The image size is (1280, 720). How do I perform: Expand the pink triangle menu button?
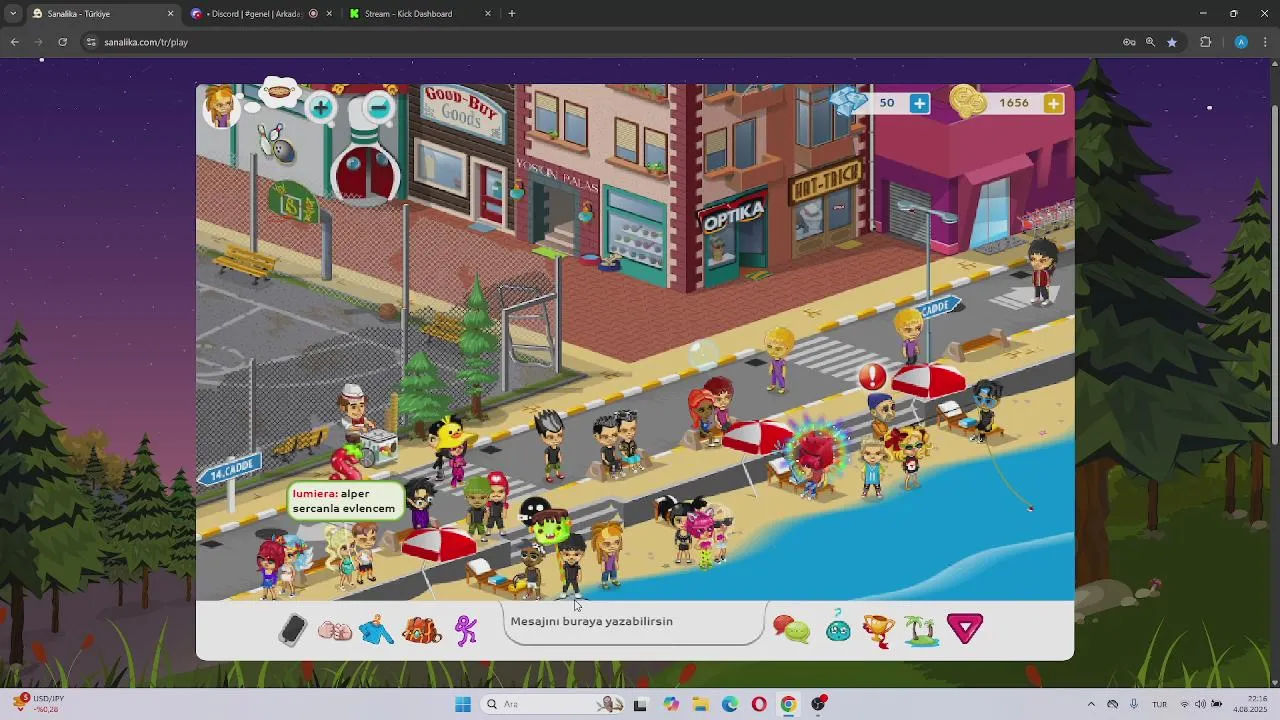click(965, 628)
